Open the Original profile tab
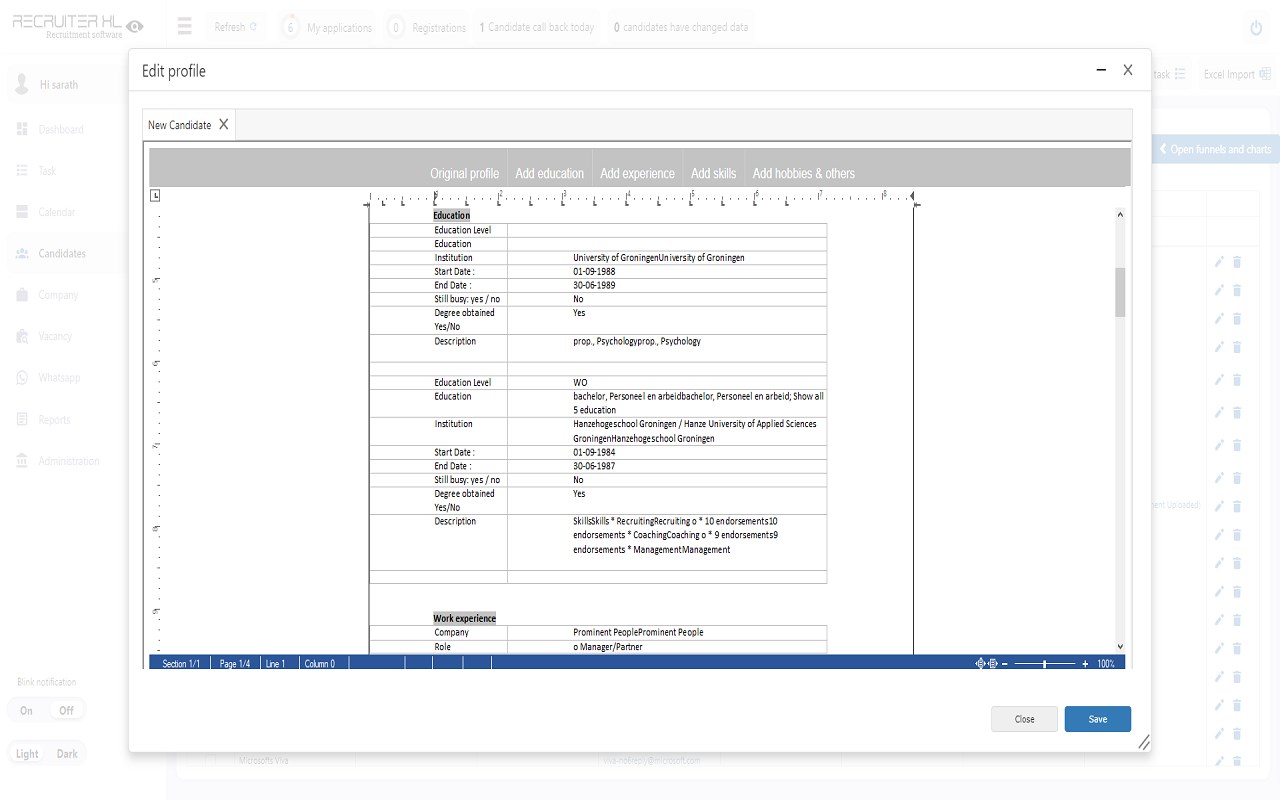 coord(465,173)
